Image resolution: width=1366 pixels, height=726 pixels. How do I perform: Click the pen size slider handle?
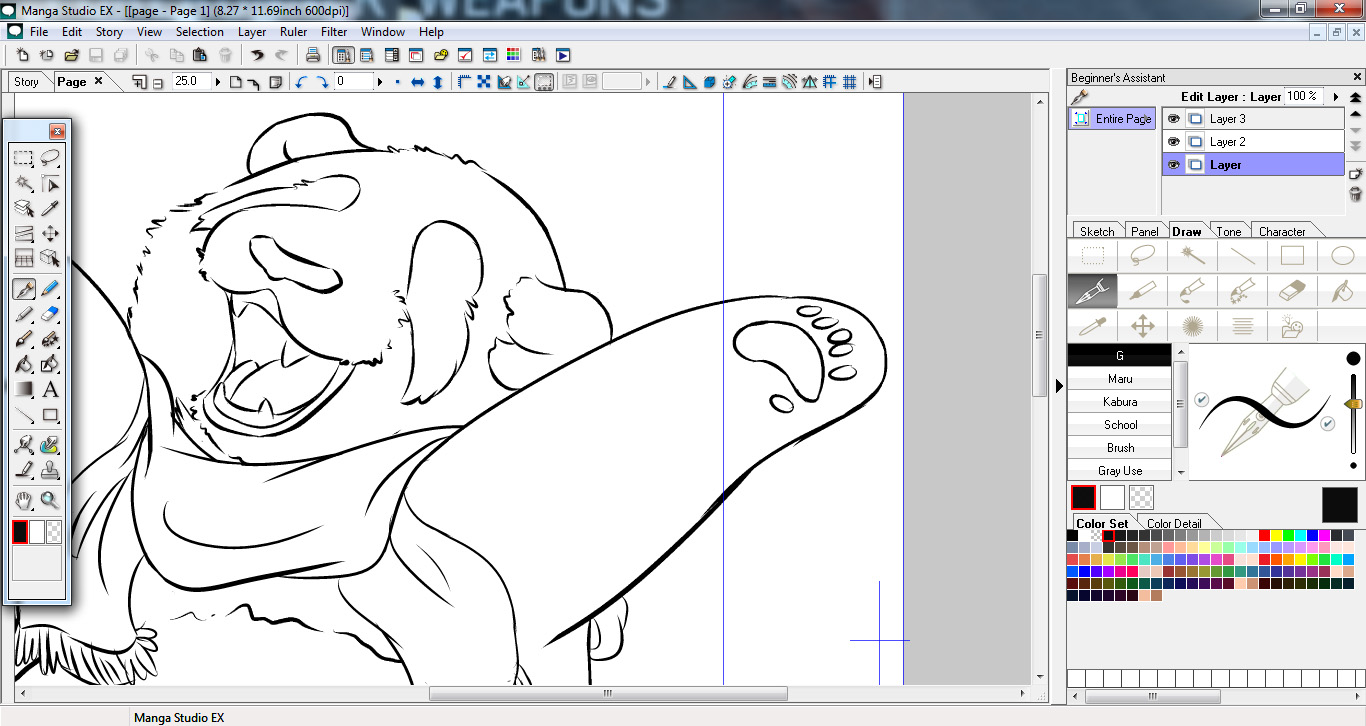click(x=1353, y=403)
